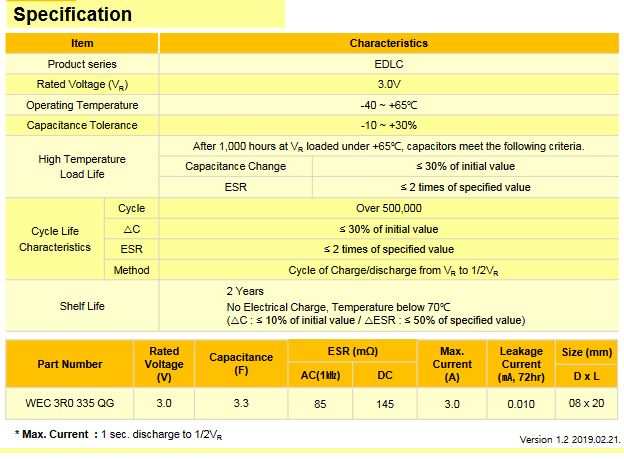Select the 2 Years shelf life text

246,291
